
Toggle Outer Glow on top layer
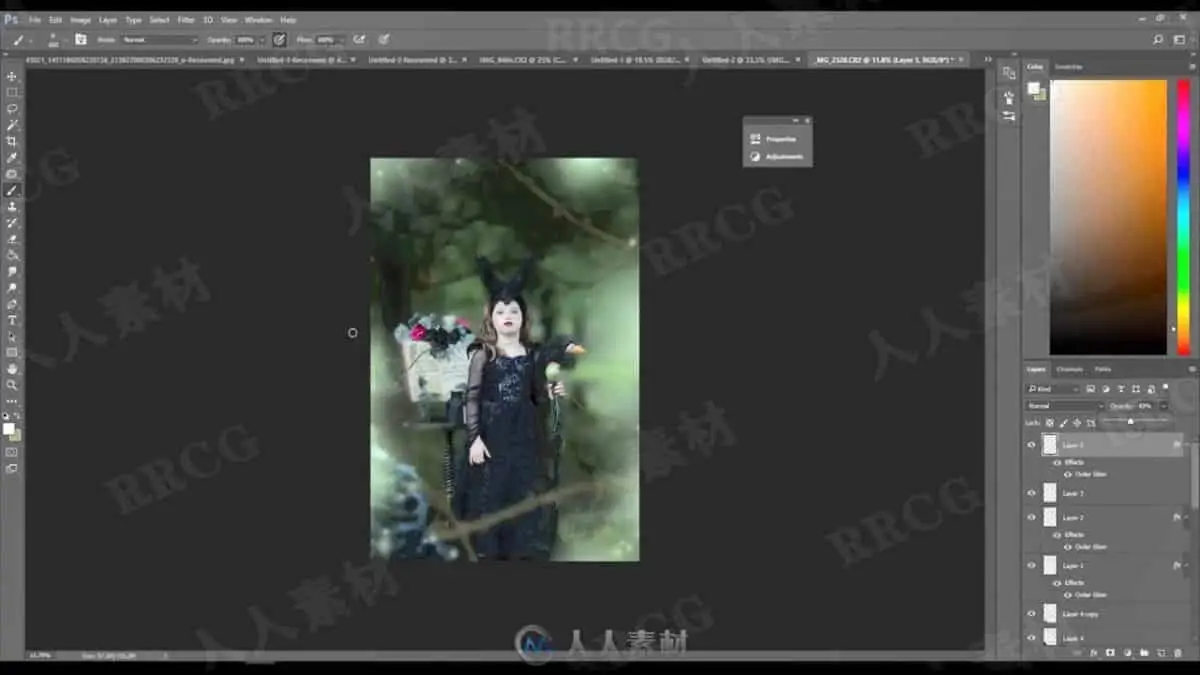(1067, 474)
